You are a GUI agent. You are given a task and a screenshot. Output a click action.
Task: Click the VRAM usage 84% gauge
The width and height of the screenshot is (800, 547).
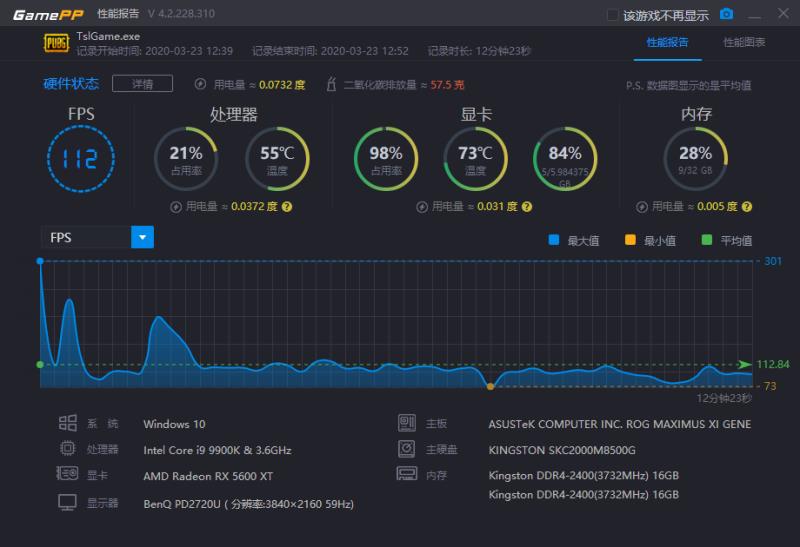click(565, 159)
